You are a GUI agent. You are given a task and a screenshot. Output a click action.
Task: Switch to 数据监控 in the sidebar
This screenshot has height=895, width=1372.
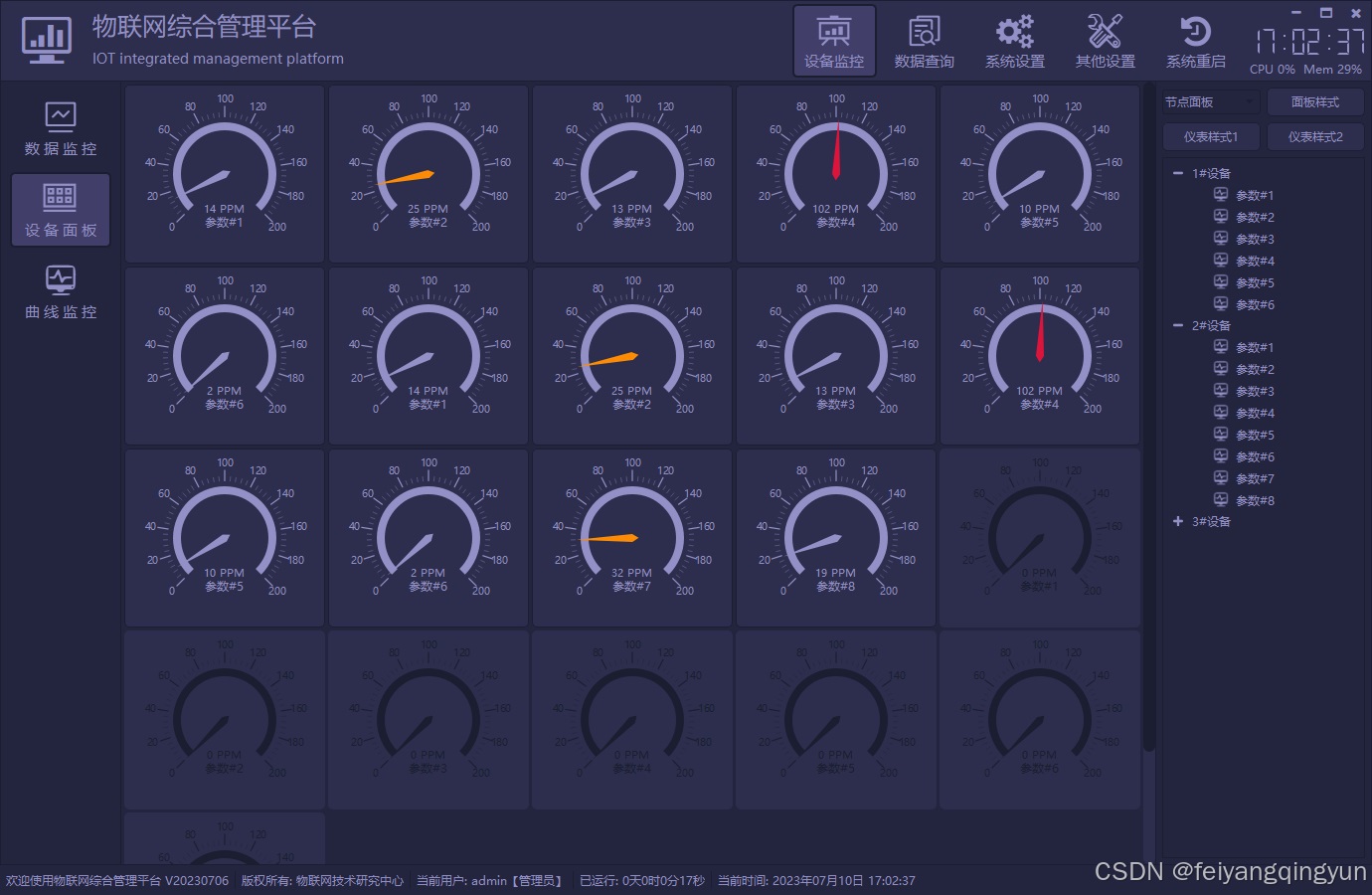coord(61,128)
